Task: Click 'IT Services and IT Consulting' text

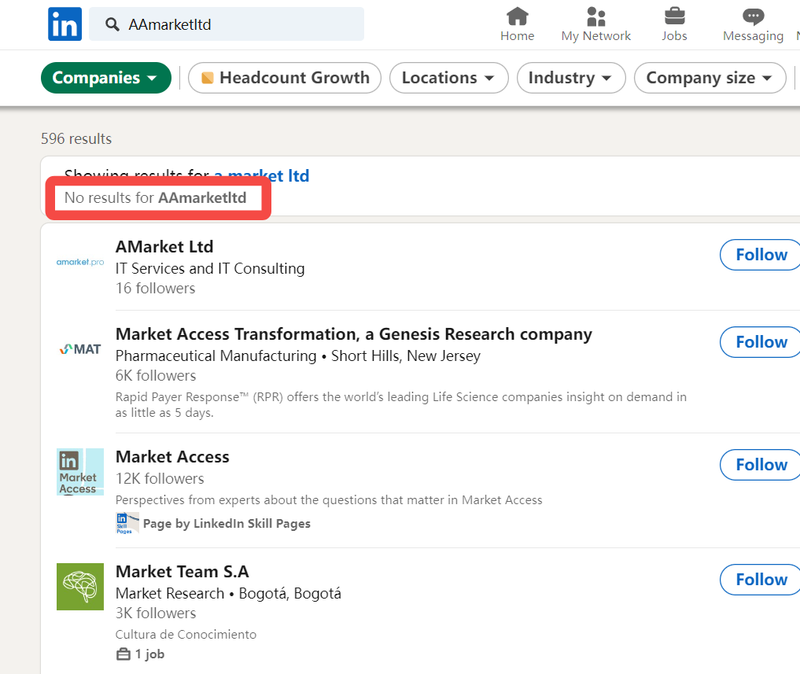Action: [x=210, y=268]
